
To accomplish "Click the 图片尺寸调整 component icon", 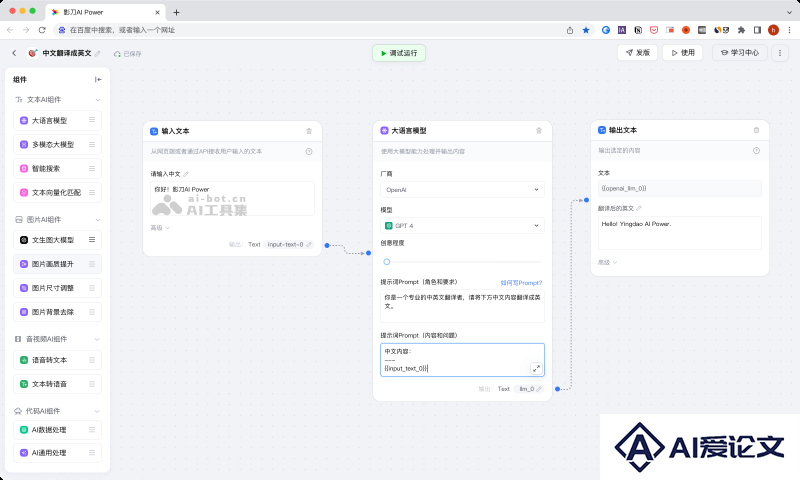I will [x=24, y=288].
